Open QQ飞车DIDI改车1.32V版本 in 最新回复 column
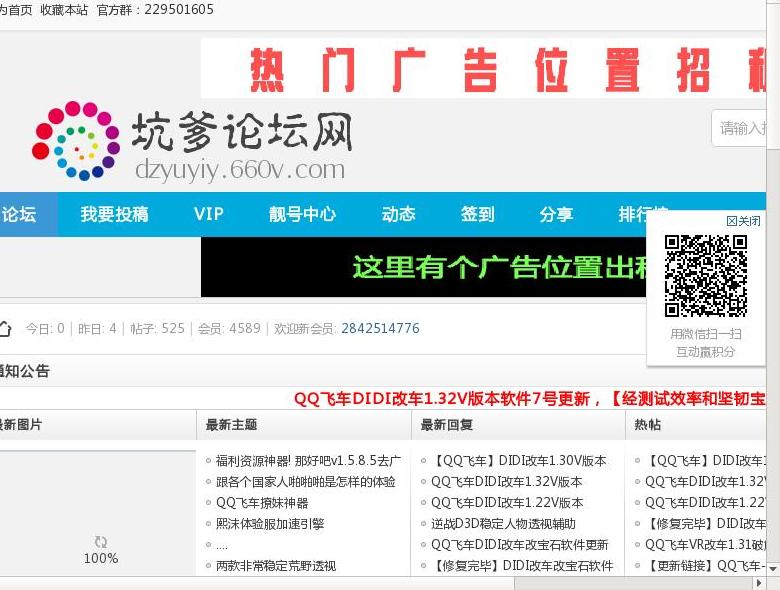780x590 pixels. (x=506, y=482)
